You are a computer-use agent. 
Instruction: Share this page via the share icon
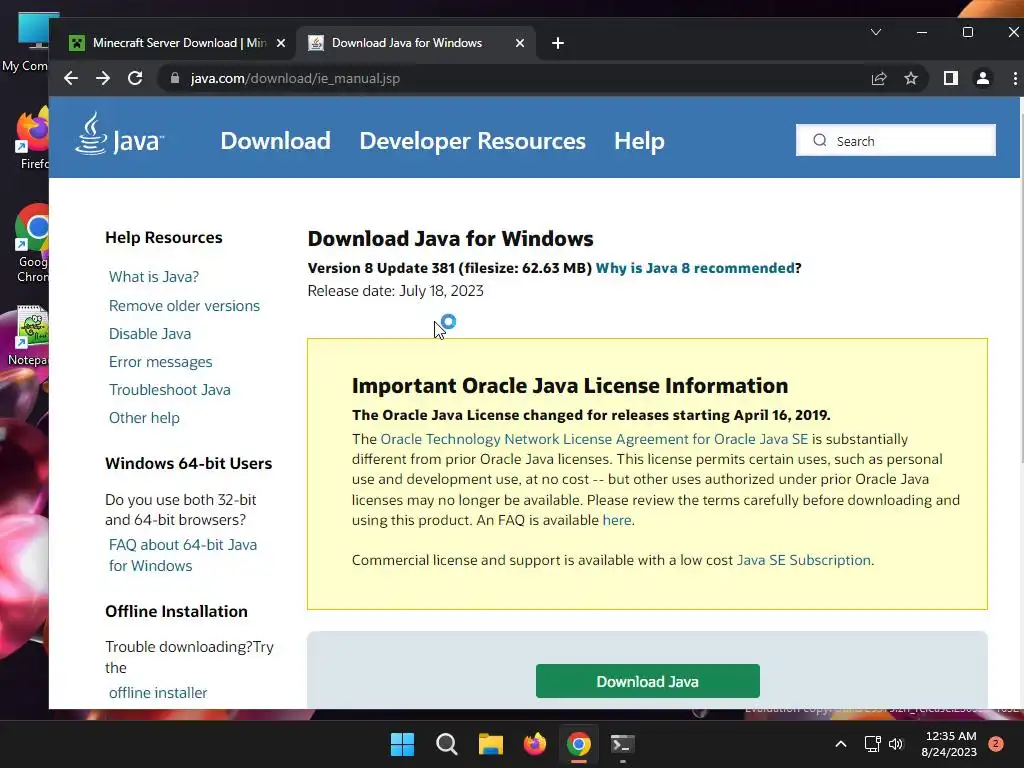coord(879,78)
